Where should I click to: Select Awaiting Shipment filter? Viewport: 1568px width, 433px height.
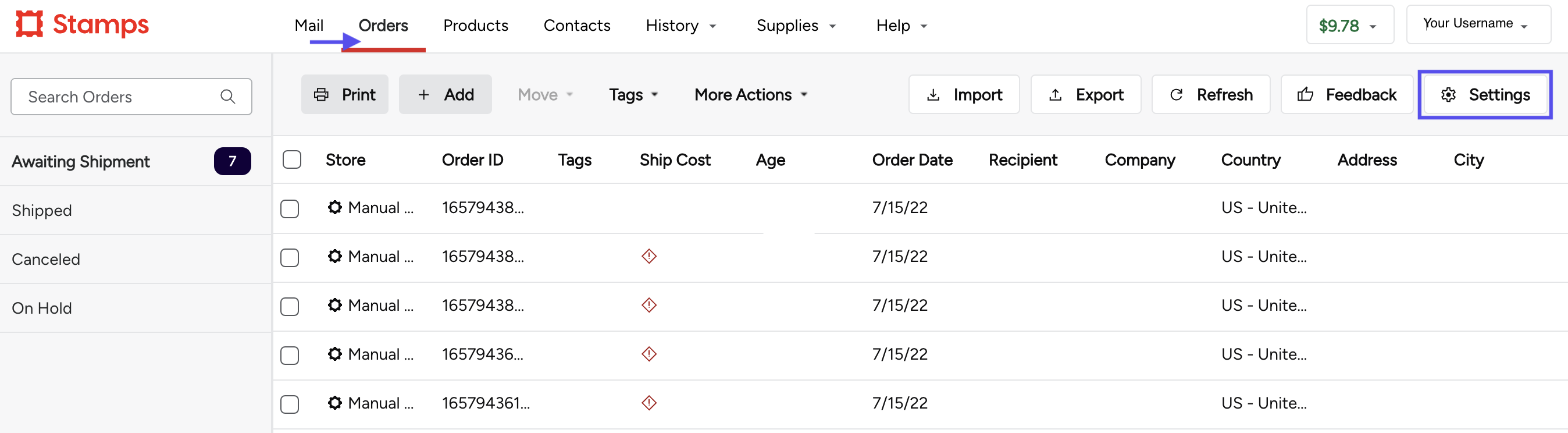click(x=135, y=161)
